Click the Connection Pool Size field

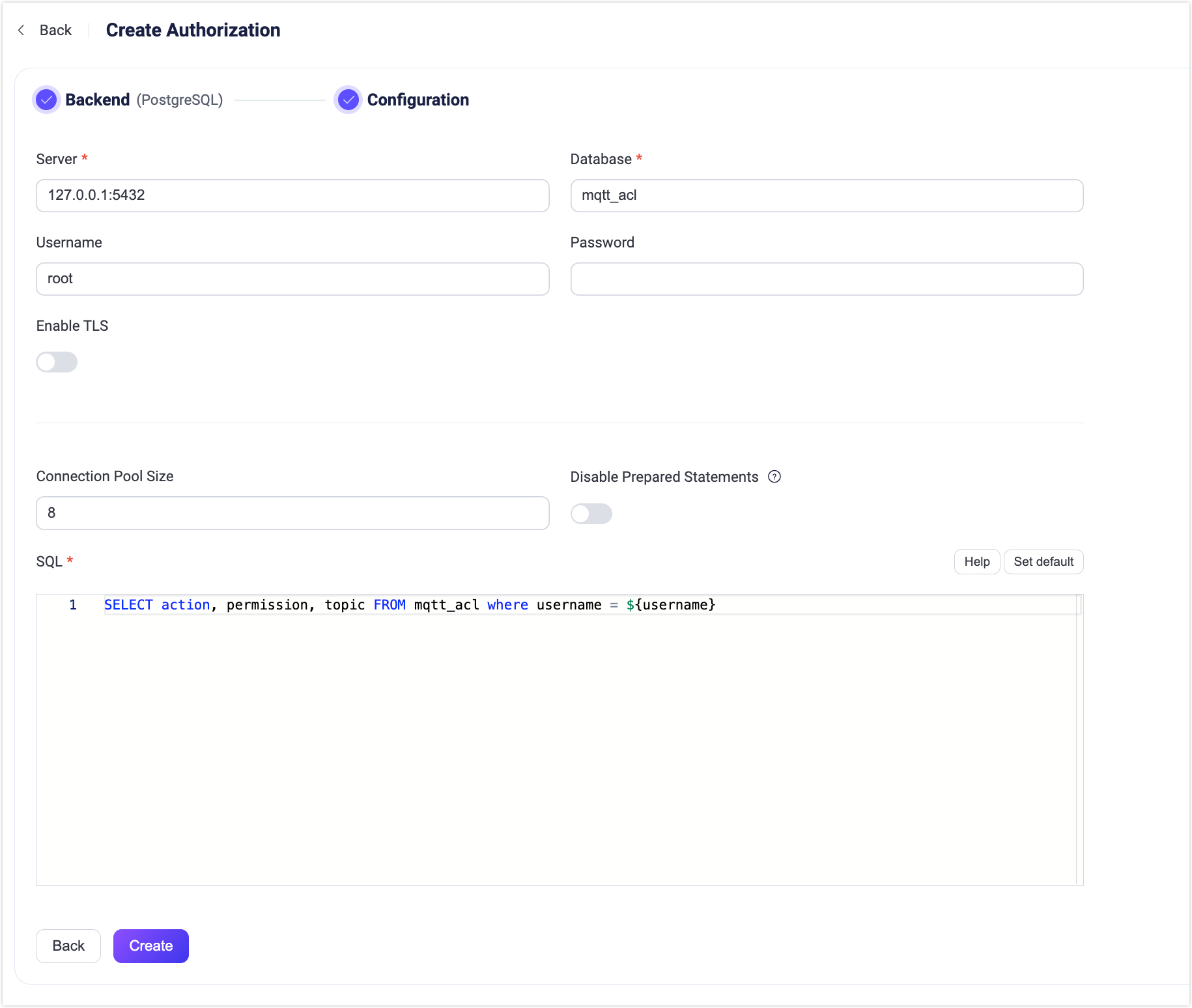(x=292, y=513)
